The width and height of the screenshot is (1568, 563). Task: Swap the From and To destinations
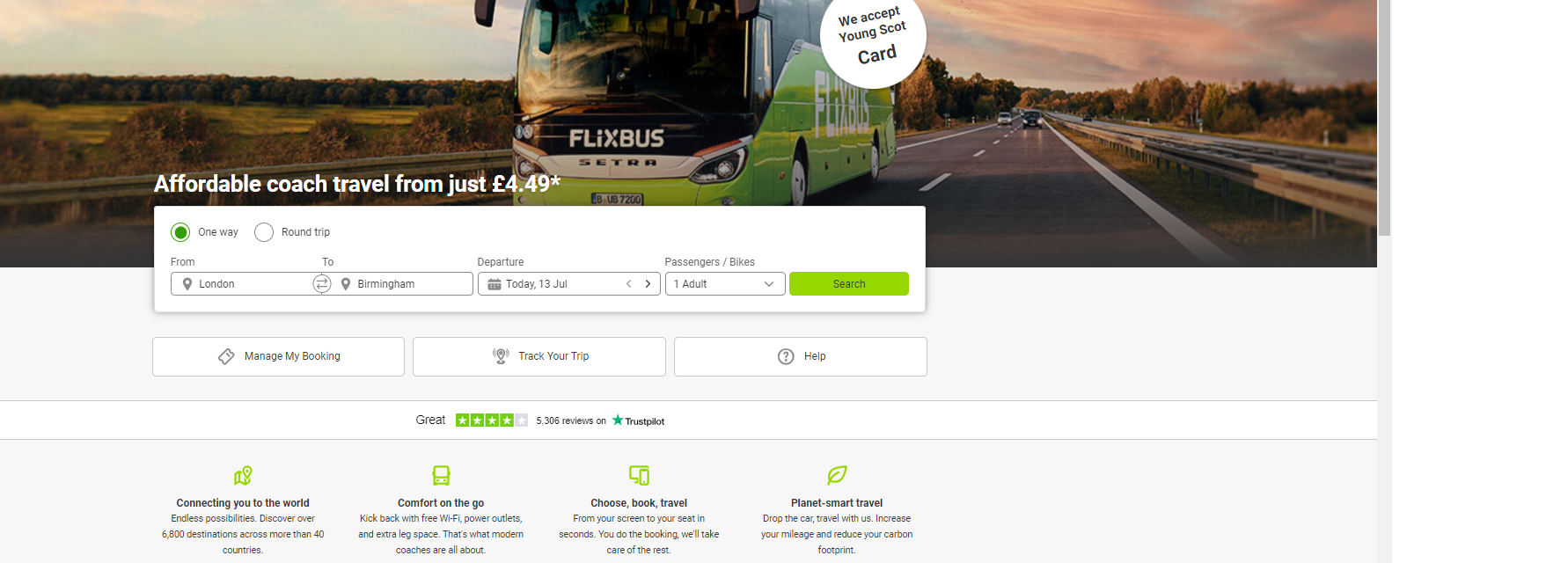point(322,283)
